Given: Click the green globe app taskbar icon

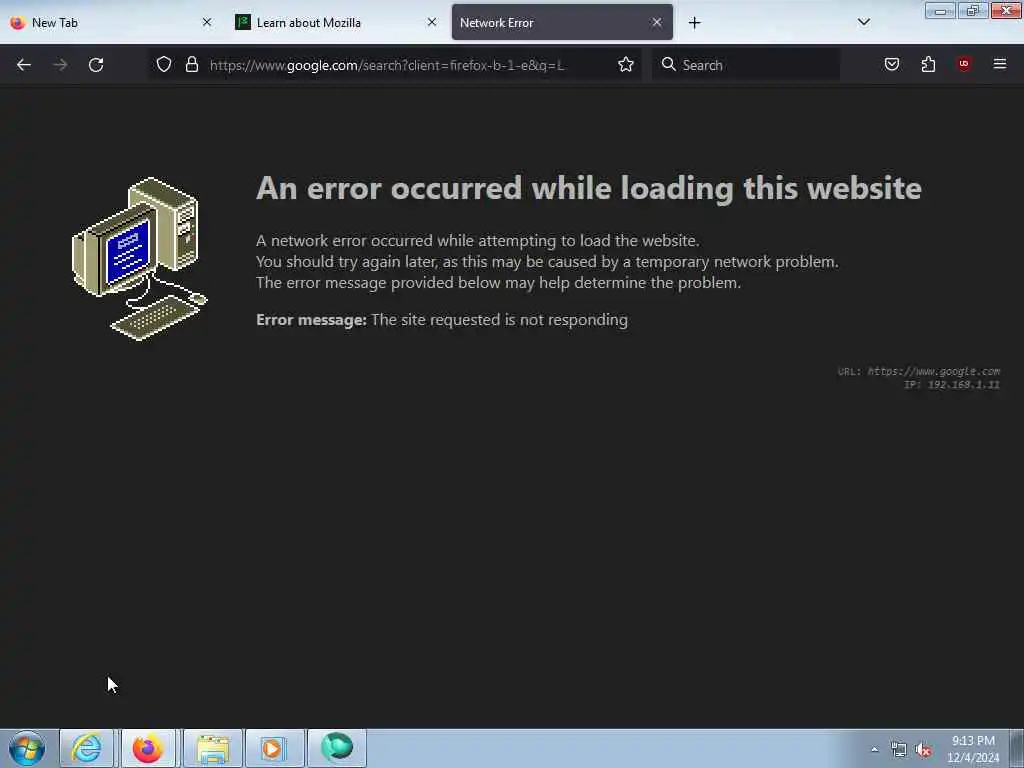Looking at the screenshot, I should coord(337,748).
